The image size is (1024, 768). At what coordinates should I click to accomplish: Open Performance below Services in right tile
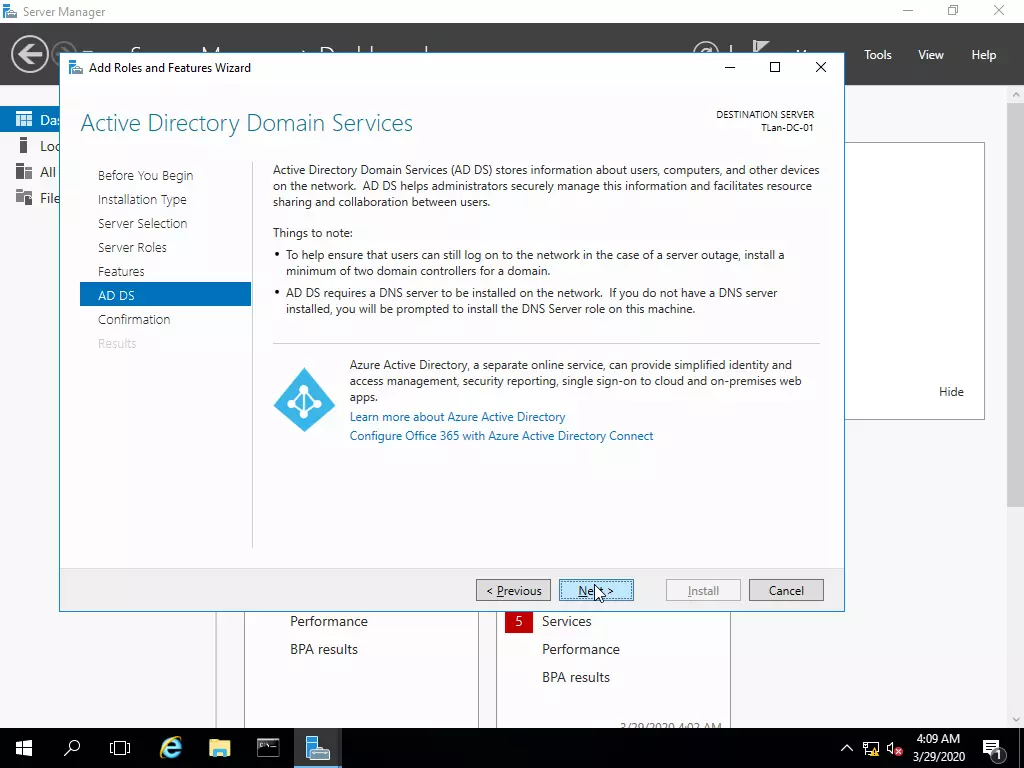(581, 649)
